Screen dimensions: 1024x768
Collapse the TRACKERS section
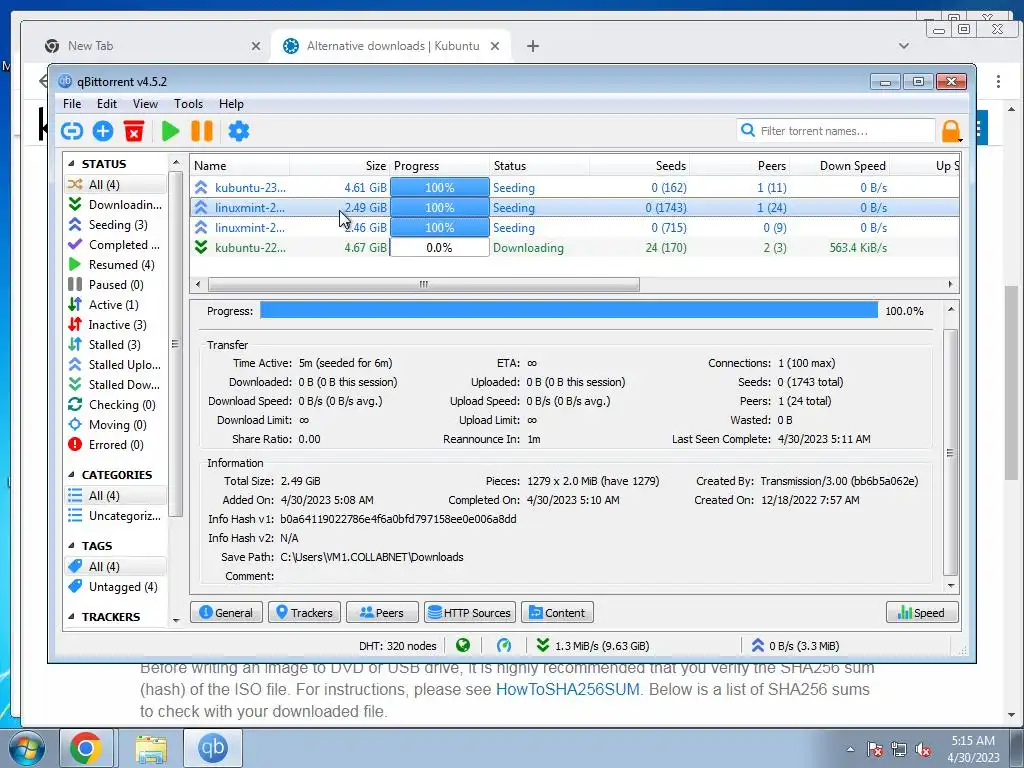point(71,617)
